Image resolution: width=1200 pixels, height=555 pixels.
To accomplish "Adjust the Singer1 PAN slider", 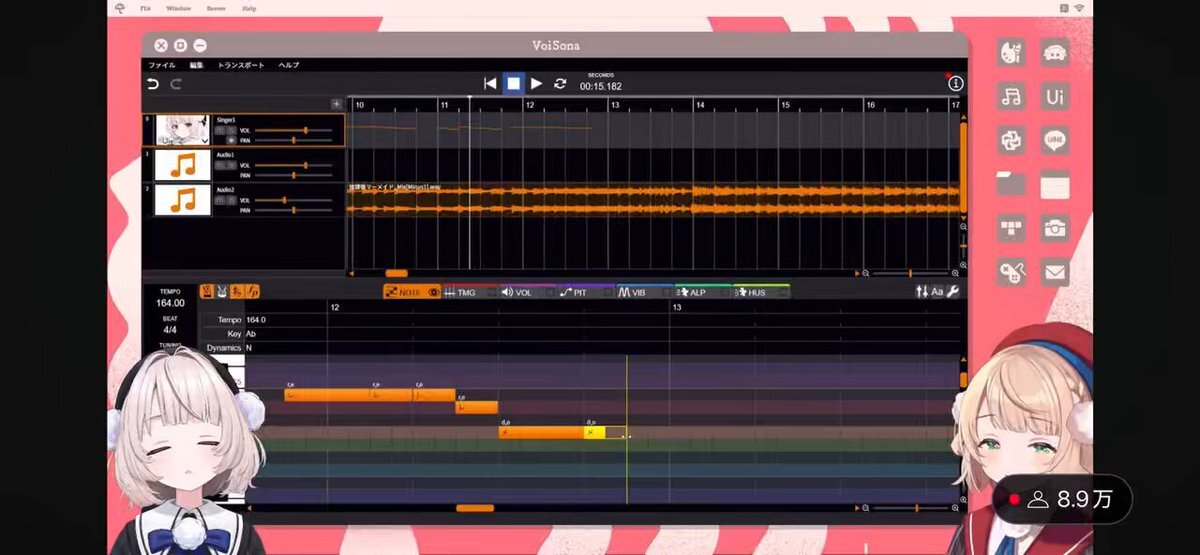I will click(x=293, y=140).
